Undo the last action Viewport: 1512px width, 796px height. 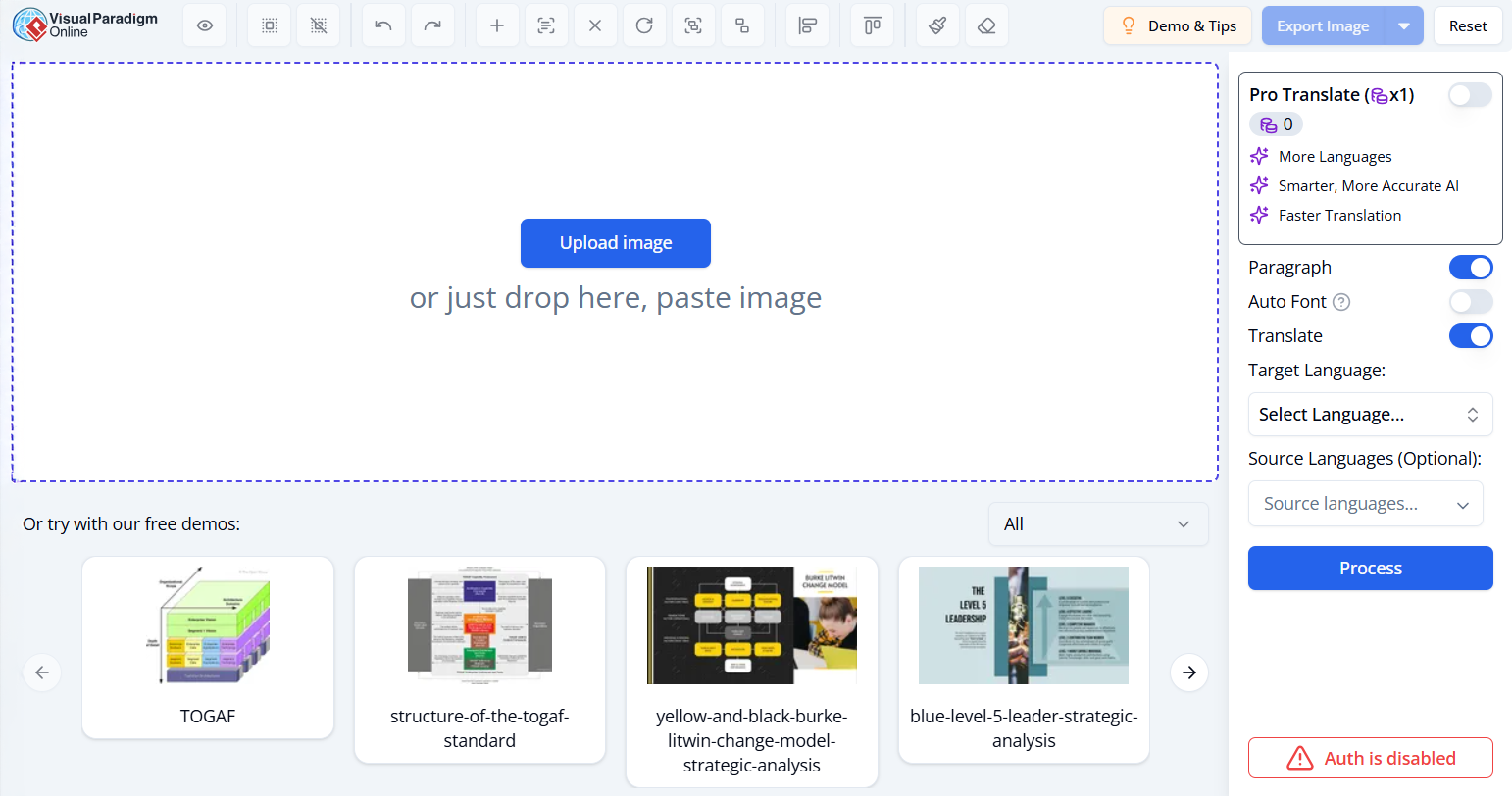pyautogui.click(x=382, y=25)
